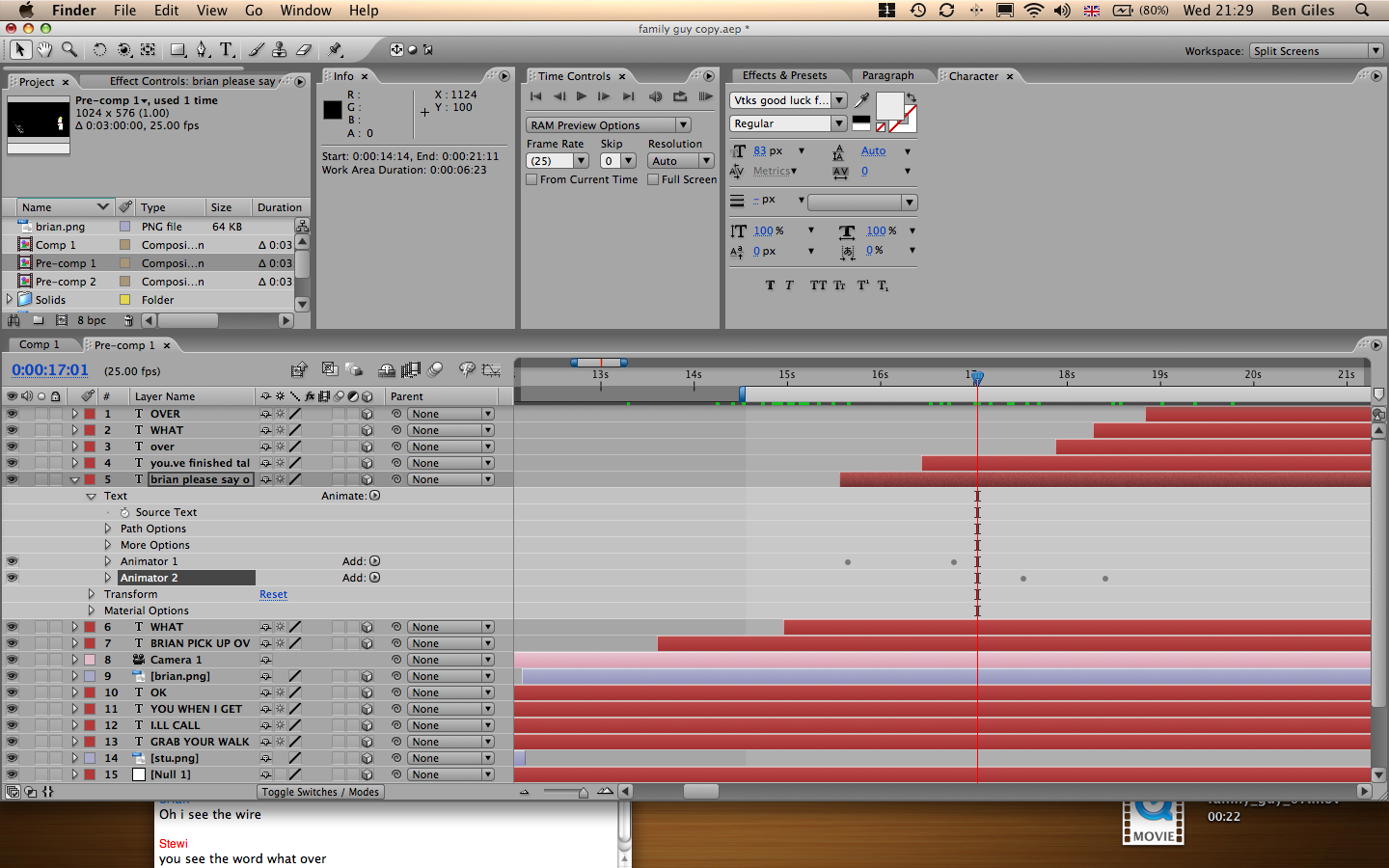Click the Play button in Time Controls
This screenshot has width=1389, height=868.
pyautogui.click(x=582, y=96)
